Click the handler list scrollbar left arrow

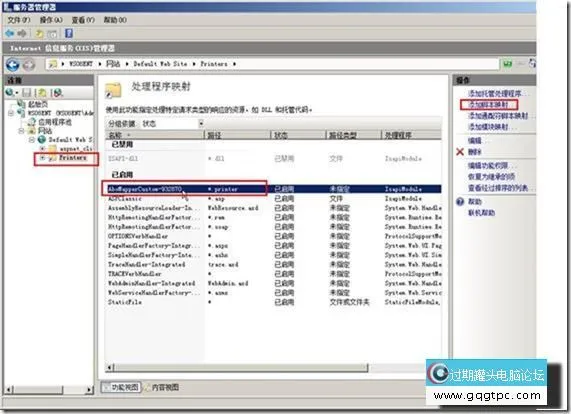(109, 367)
